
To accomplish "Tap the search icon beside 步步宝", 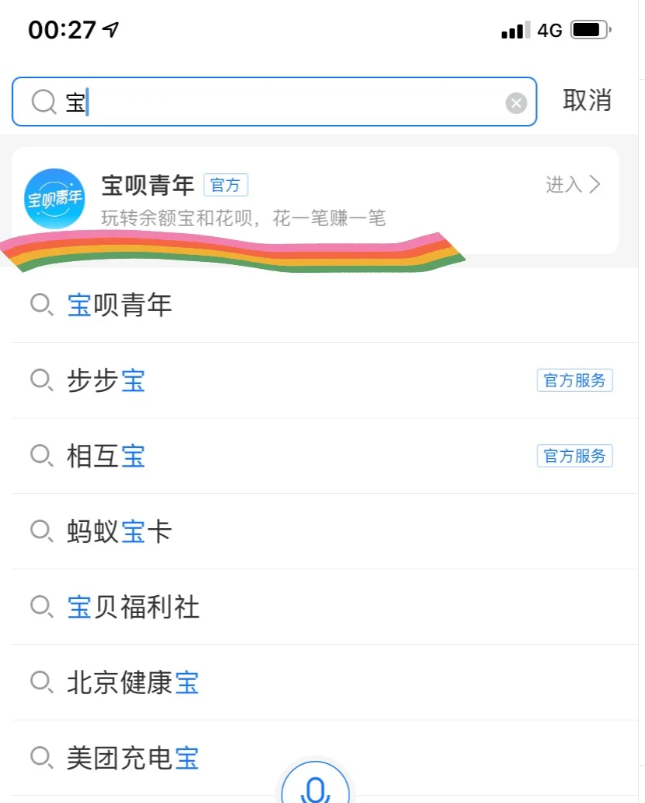I will [x=41, y=380].
